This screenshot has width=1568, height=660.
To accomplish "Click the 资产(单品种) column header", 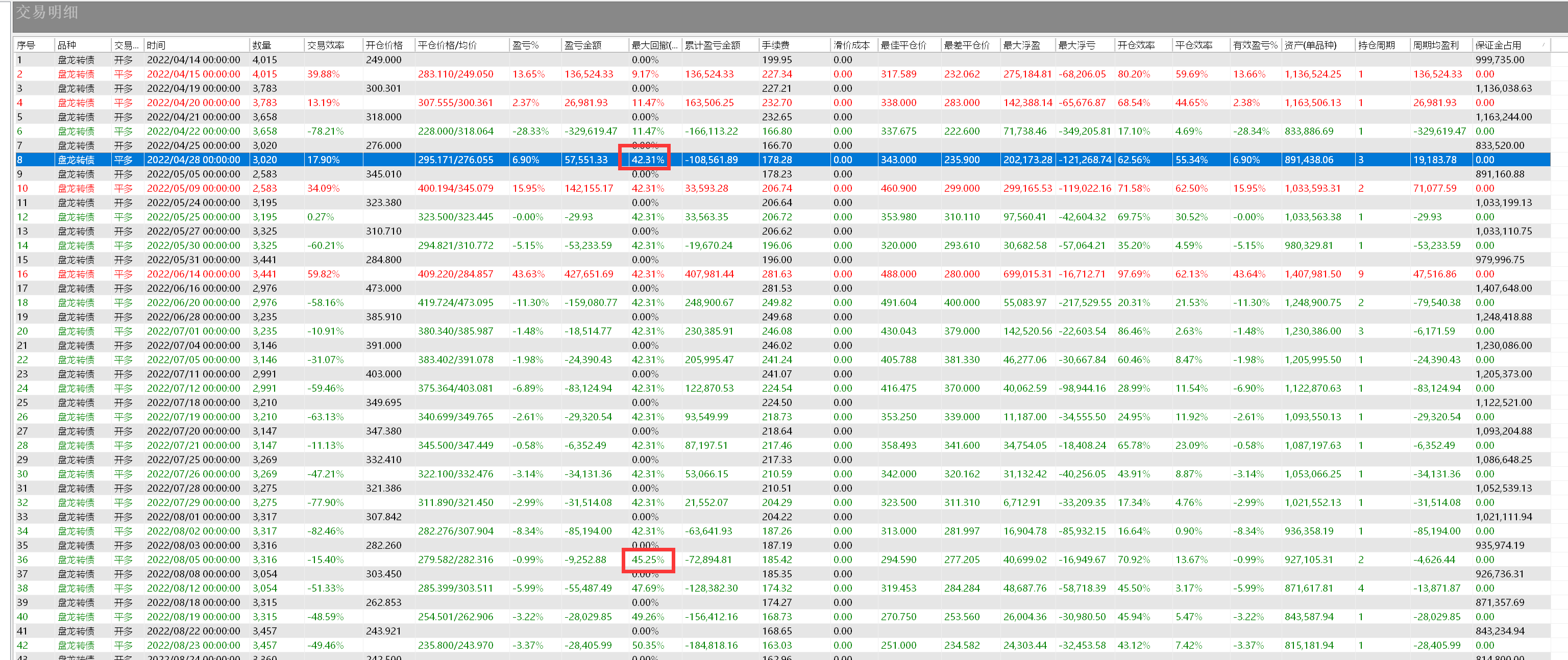I will [1318, 45].
